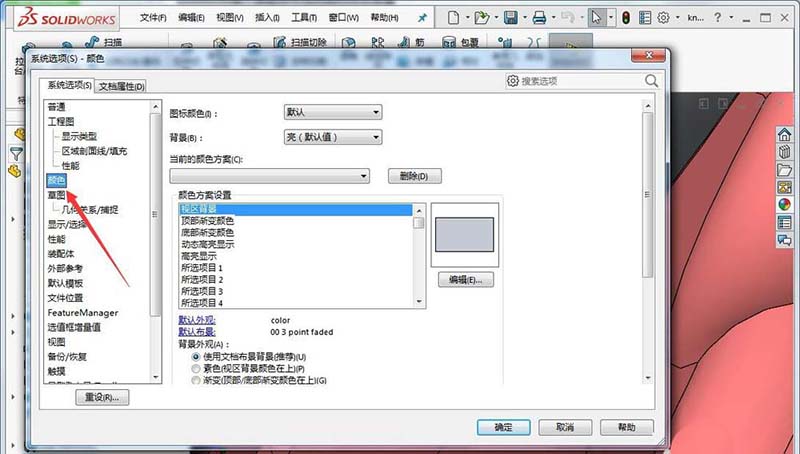Viewport: 800px width, 454px height.
Task: Open the Insert (插入) menu
Action: [267, 18]
